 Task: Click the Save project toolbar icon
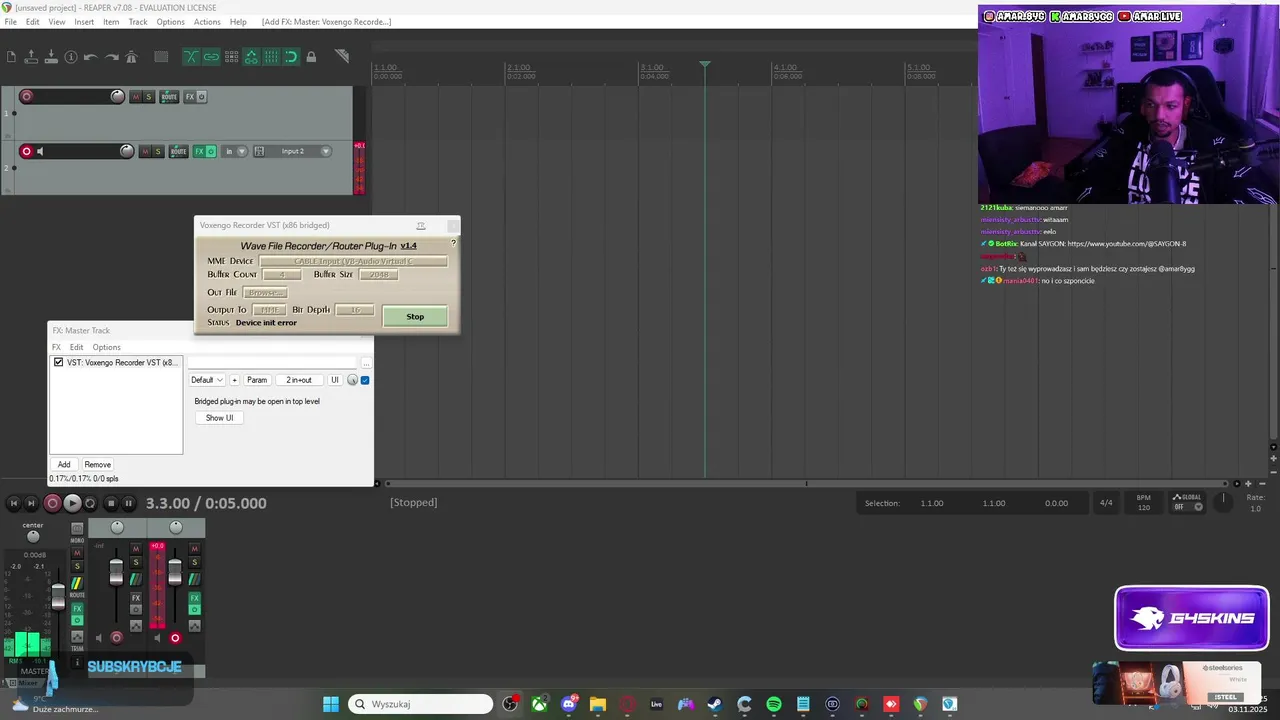51,57
